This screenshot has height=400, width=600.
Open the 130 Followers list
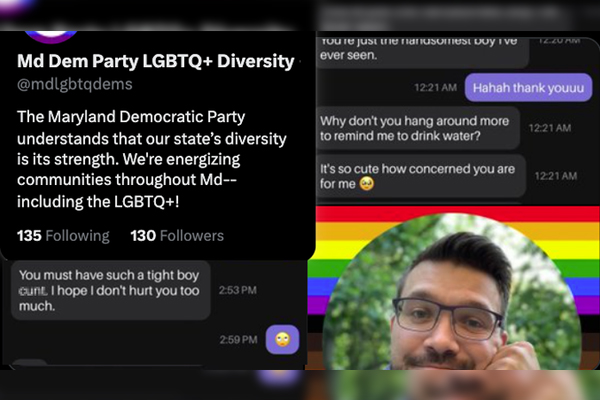tap(177, 236)
